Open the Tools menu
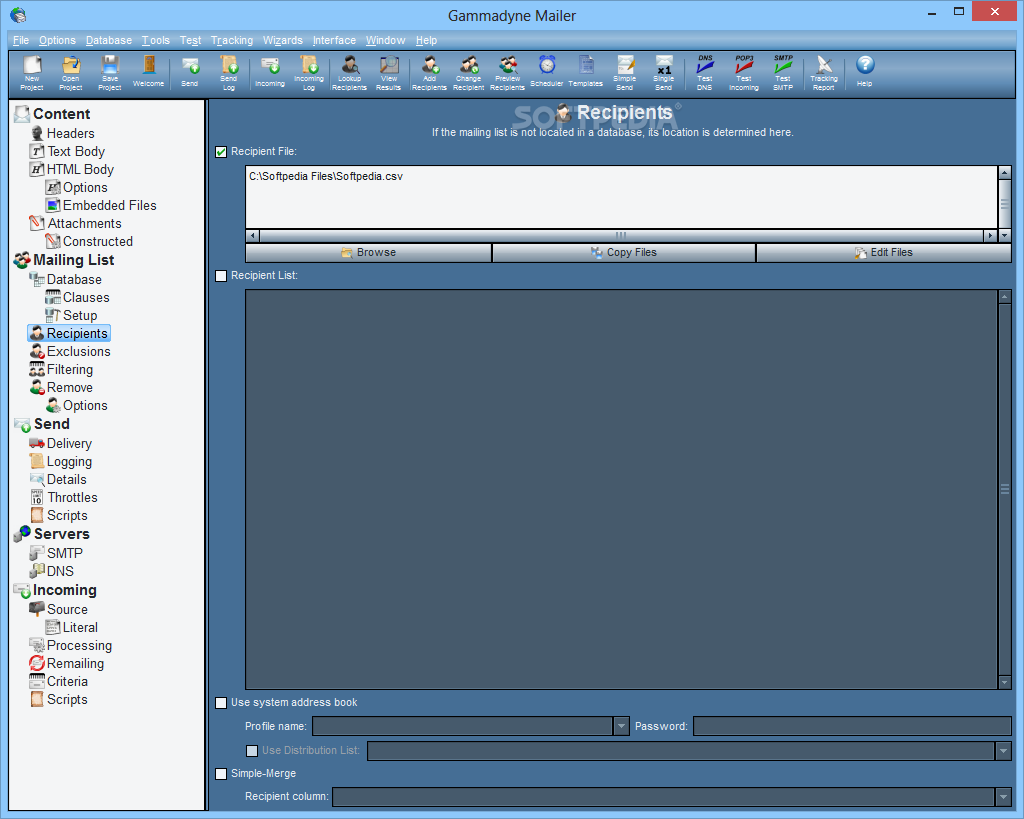Viewport: 1024px width, 819px height. tap(155, 40)
